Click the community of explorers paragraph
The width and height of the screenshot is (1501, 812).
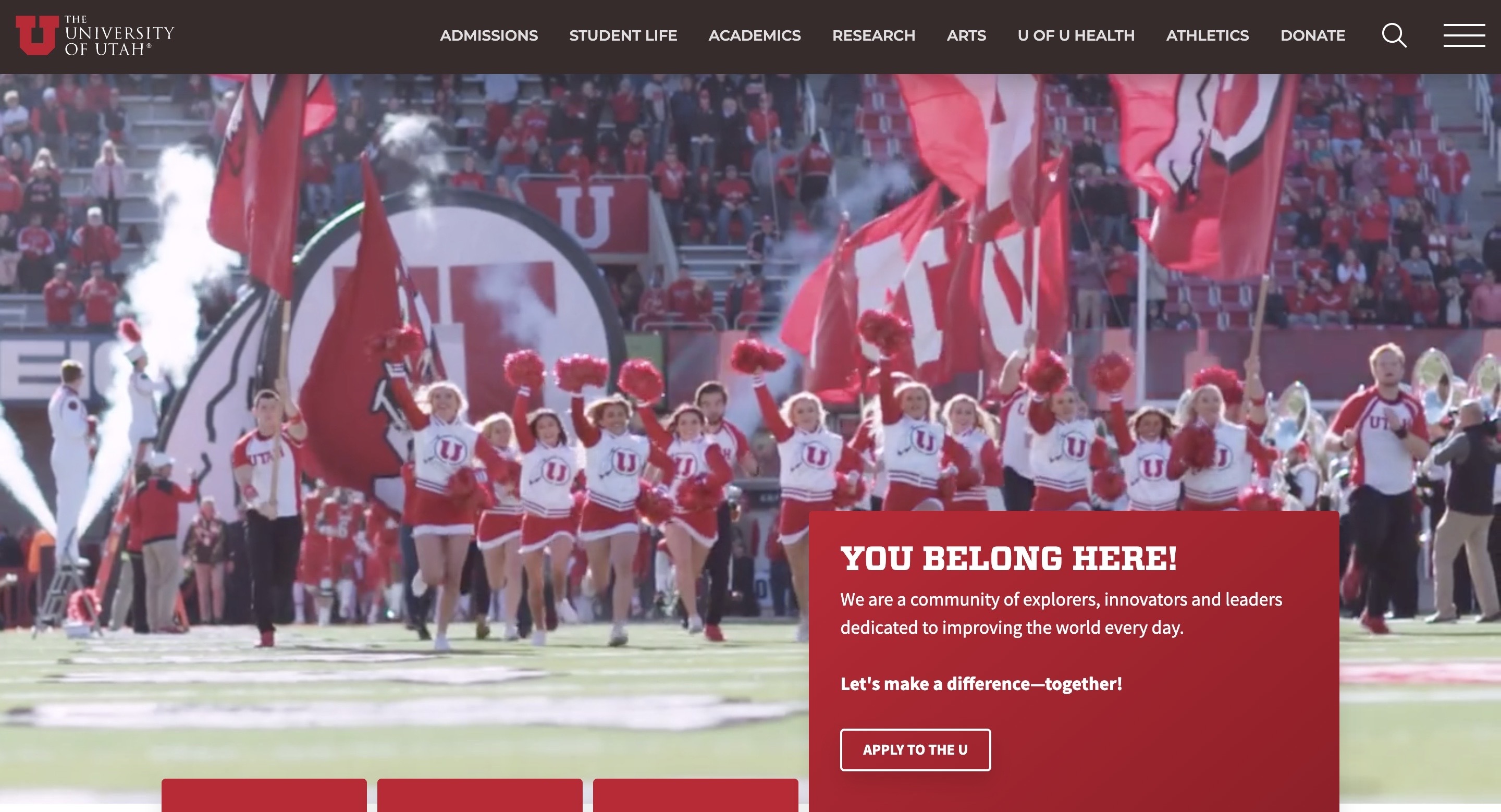click(x=1061, y=613)
